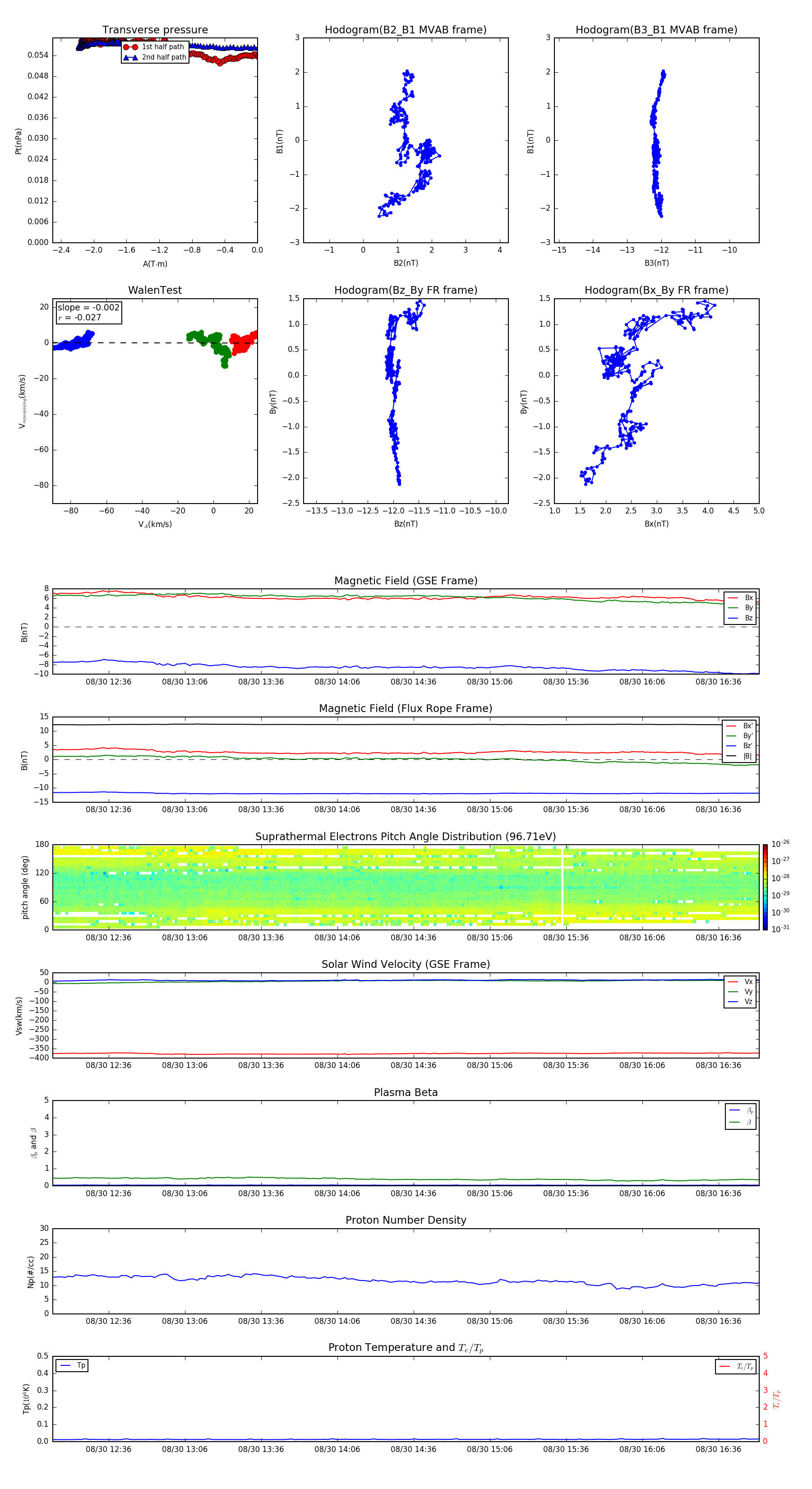The image size is (812, 1489).
Task: Select the βp legend entry in Plasma Beta plot
Action: pyautogui.click(x=741, y=1110)
